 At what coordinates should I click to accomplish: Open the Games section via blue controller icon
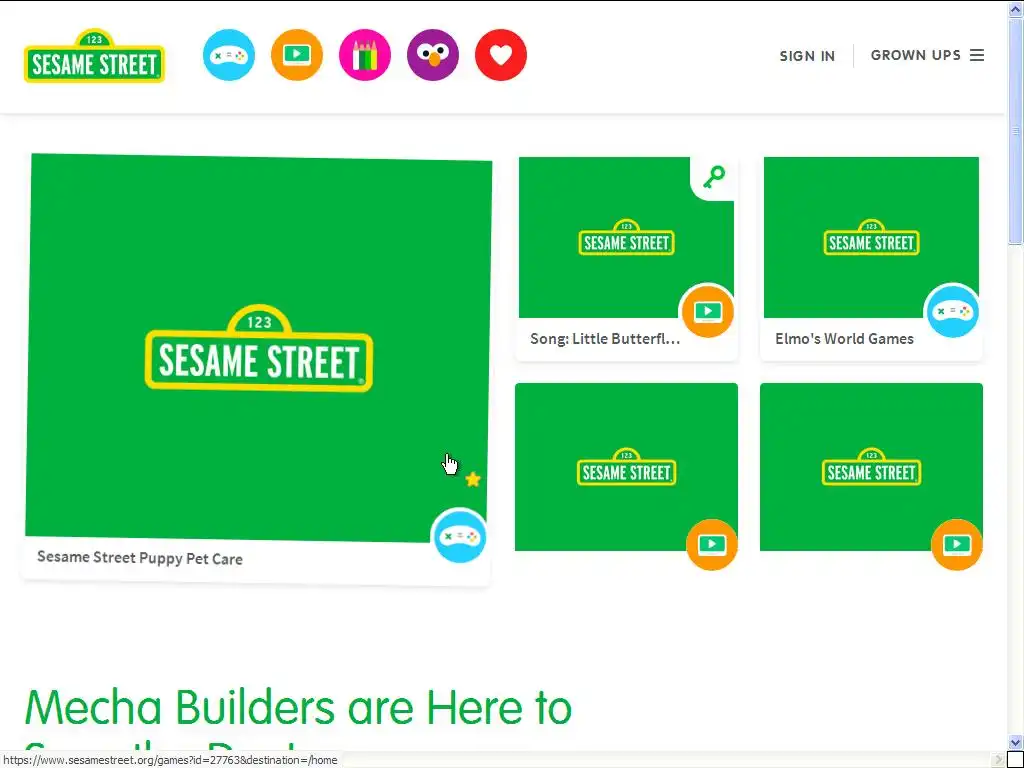pos(229,55)
